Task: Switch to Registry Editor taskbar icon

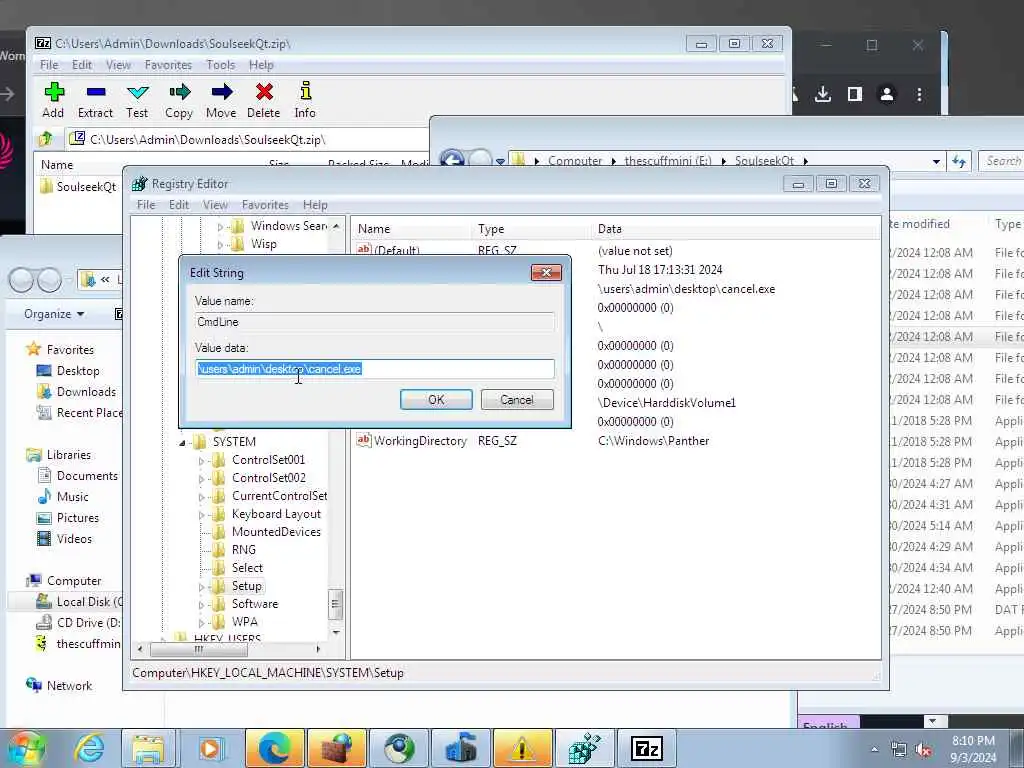Action: (584, 748)
